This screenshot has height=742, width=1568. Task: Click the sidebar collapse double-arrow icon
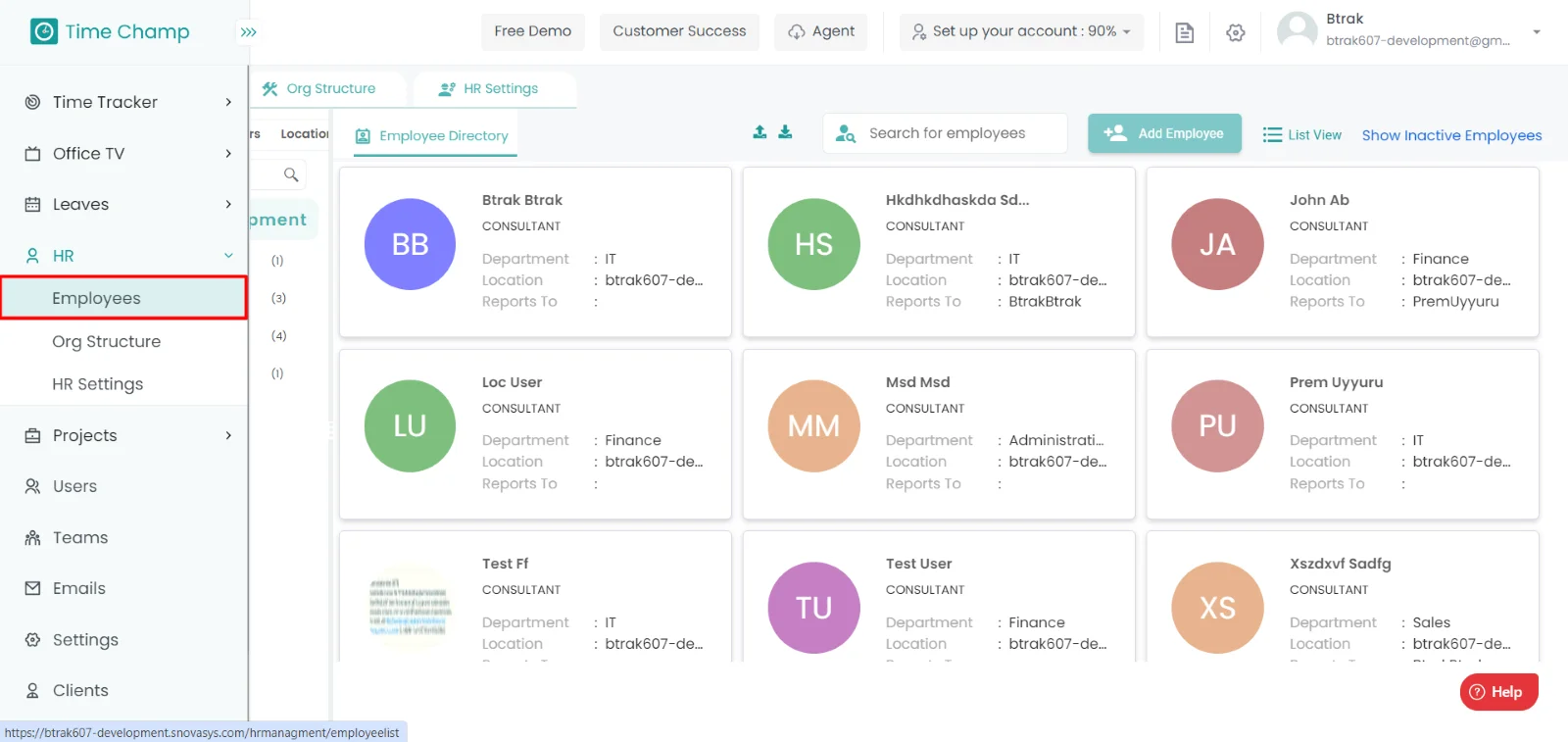click(248, 32)
